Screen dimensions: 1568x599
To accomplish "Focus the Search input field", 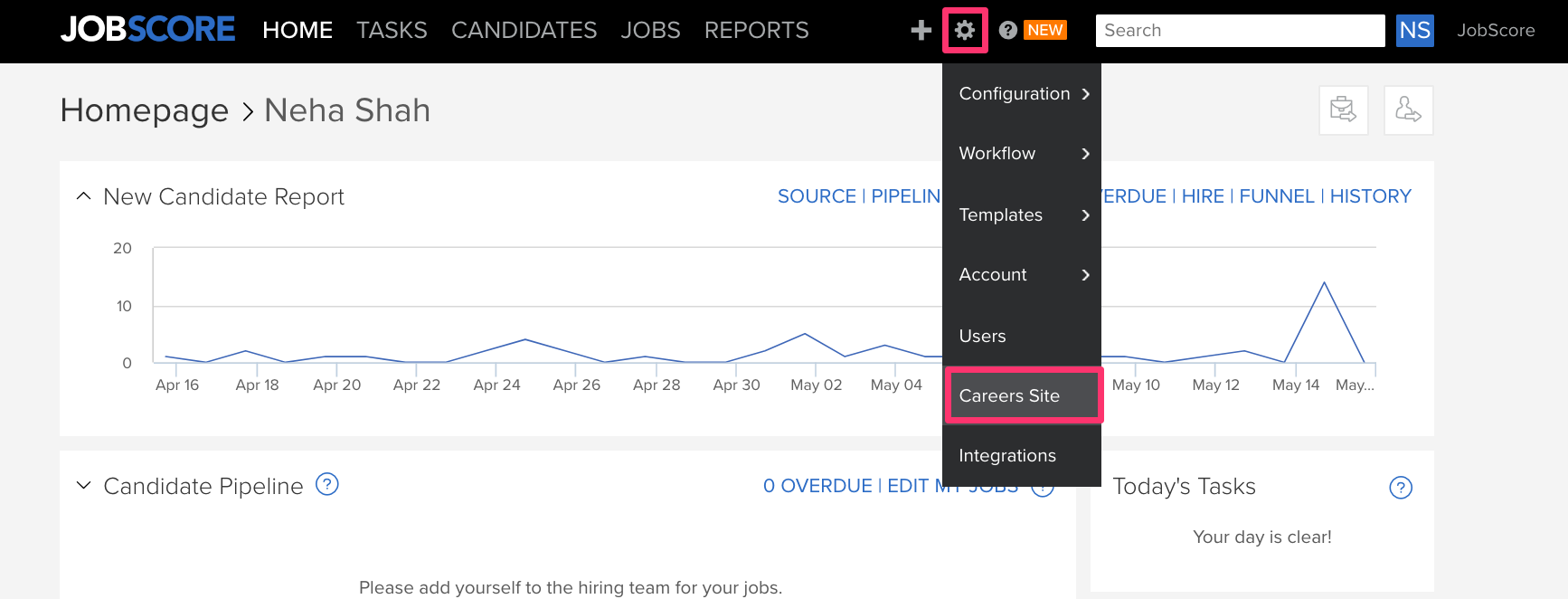I will point(1240,31).
